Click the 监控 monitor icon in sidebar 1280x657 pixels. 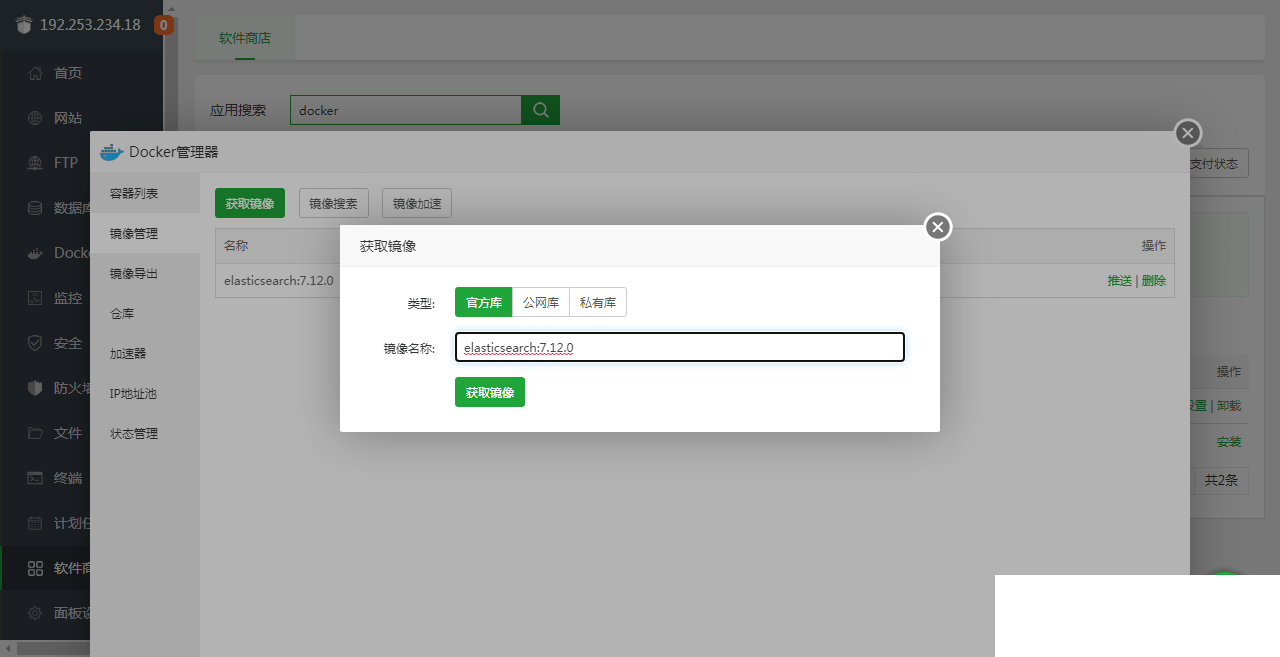coord(35,298)
